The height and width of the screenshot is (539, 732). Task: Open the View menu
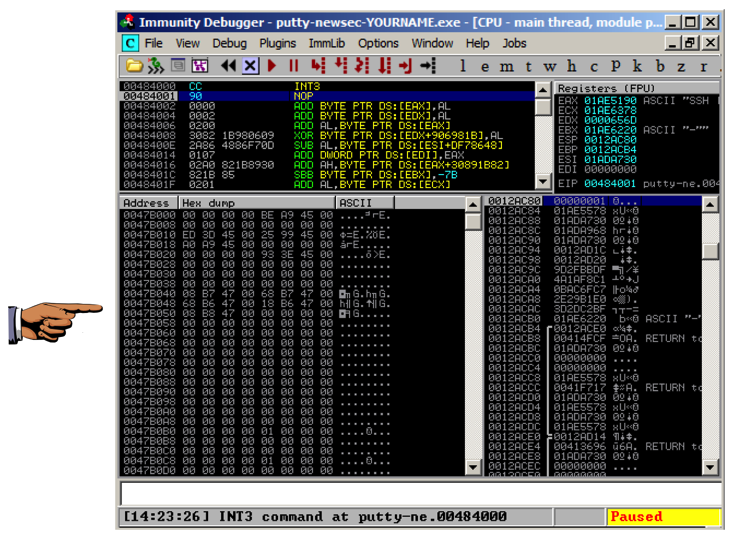coord(188,43)
